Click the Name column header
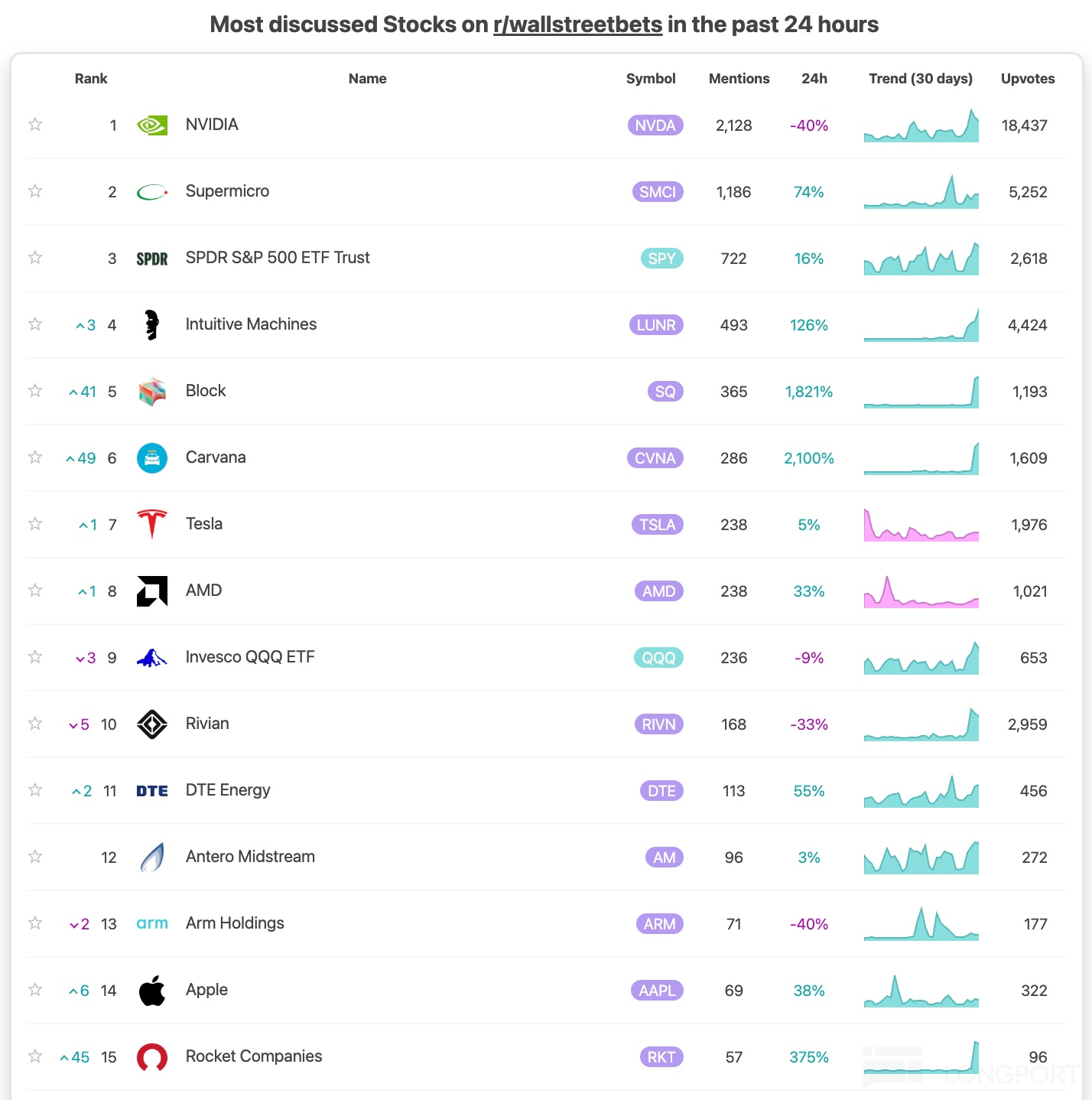This screenshot has width=1092, height=1100. [x=367, y=79]
